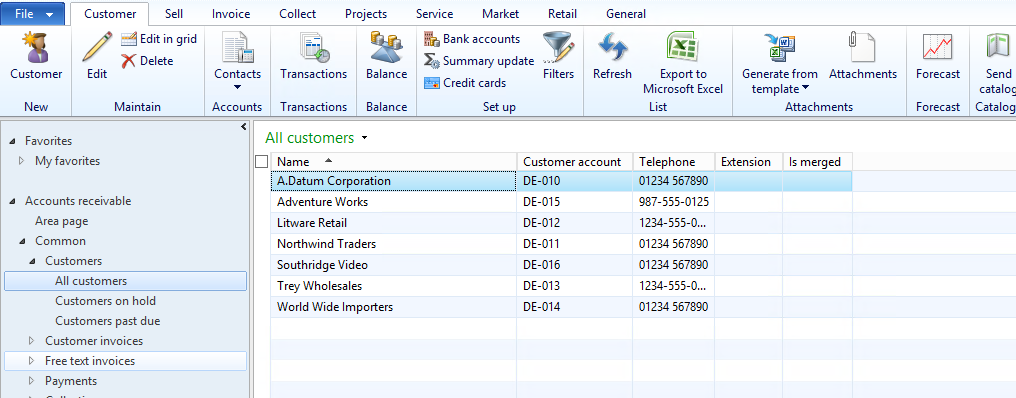Choose Edit in grid
This screenshot has height=398, width=1016.
tap(159, 39)
